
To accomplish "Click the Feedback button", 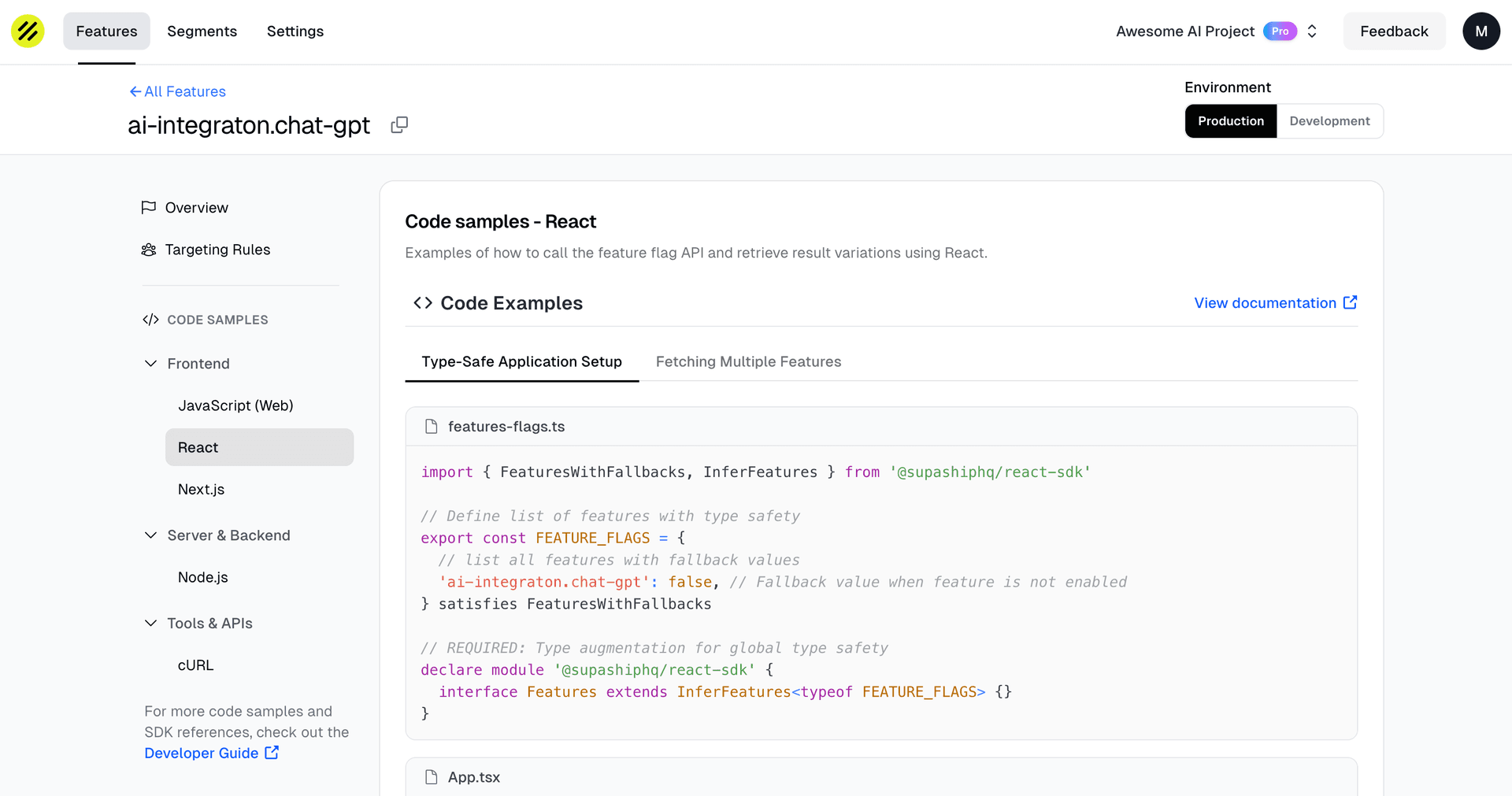I will pos(1394,31).
